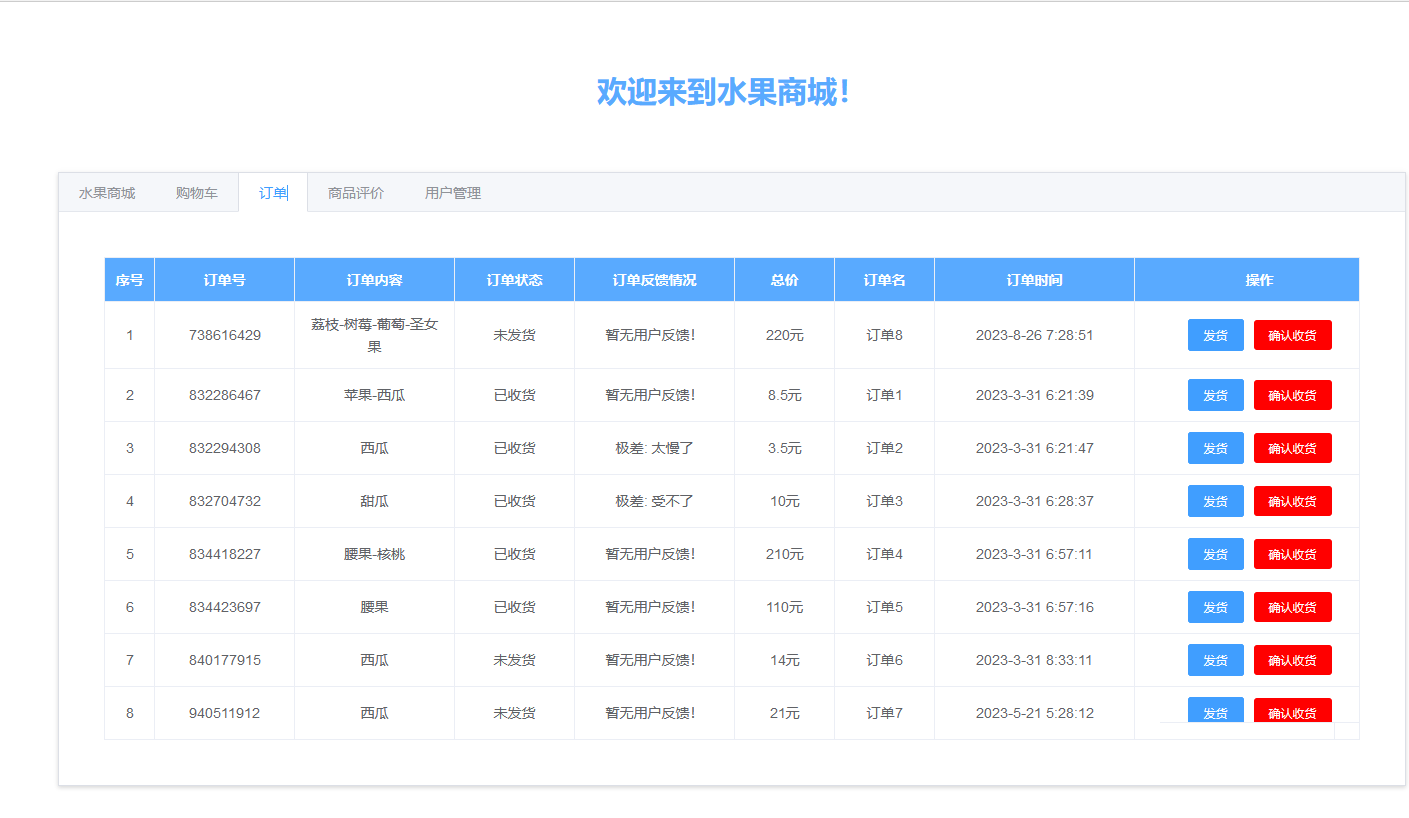Viewport: 1409px width, 818px height.
Task: Select order number 738616429
Action: point(225,335)
